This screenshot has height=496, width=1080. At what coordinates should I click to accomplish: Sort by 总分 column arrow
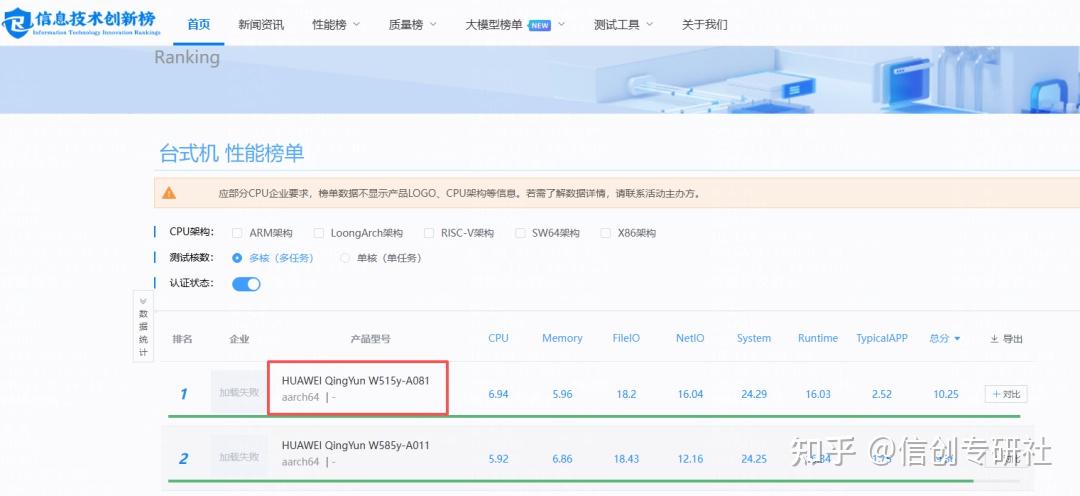[x=957, y=338]
